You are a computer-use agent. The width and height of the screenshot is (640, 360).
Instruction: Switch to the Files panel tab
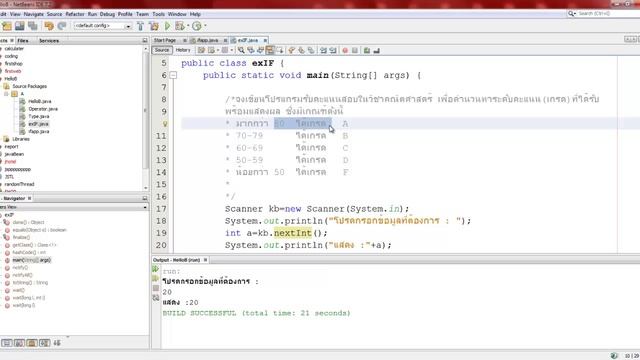[23, 41]
